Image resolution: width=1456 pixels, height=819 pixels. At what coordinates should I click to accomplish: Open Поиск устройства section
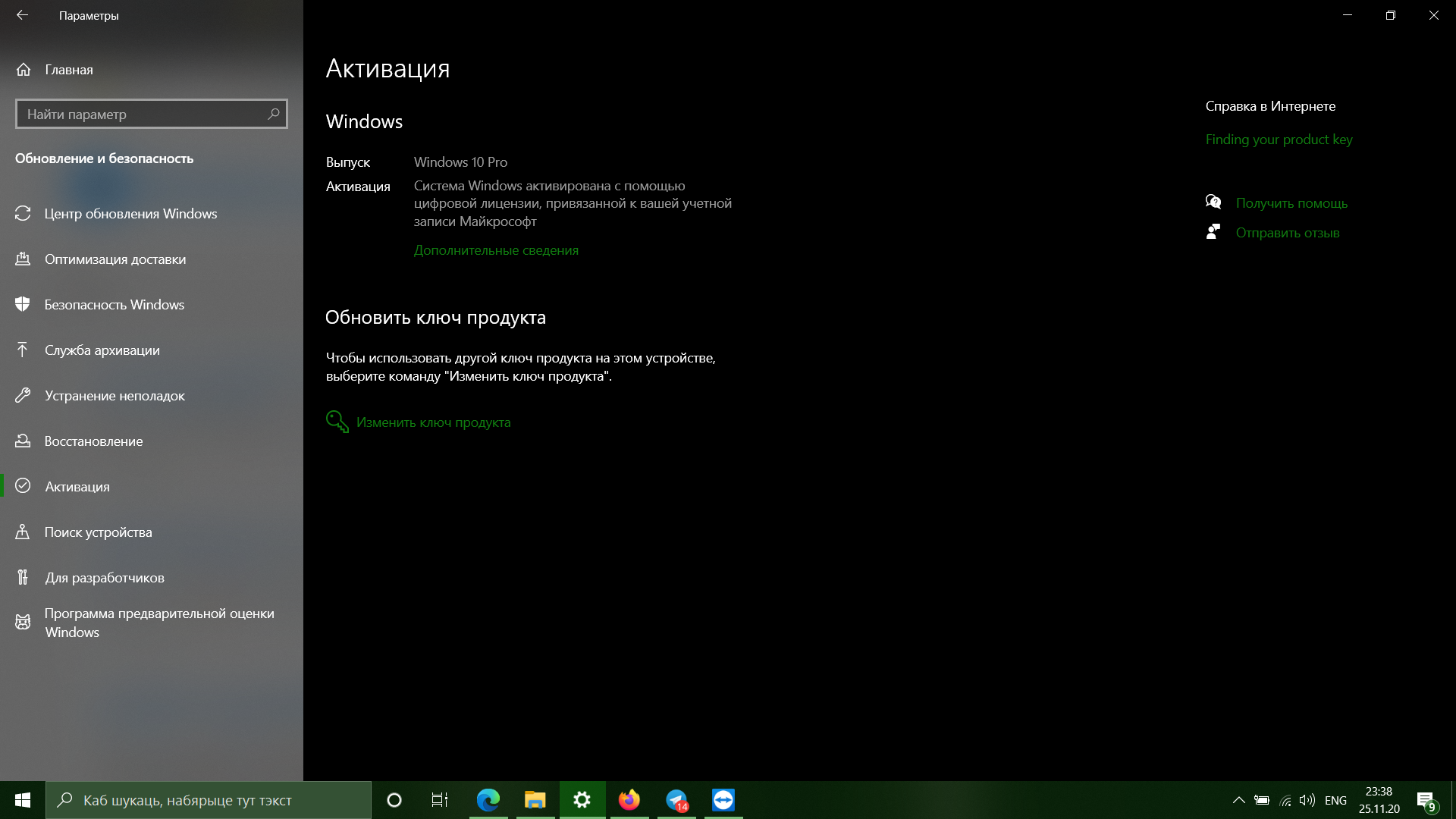[x=152, y=532]
